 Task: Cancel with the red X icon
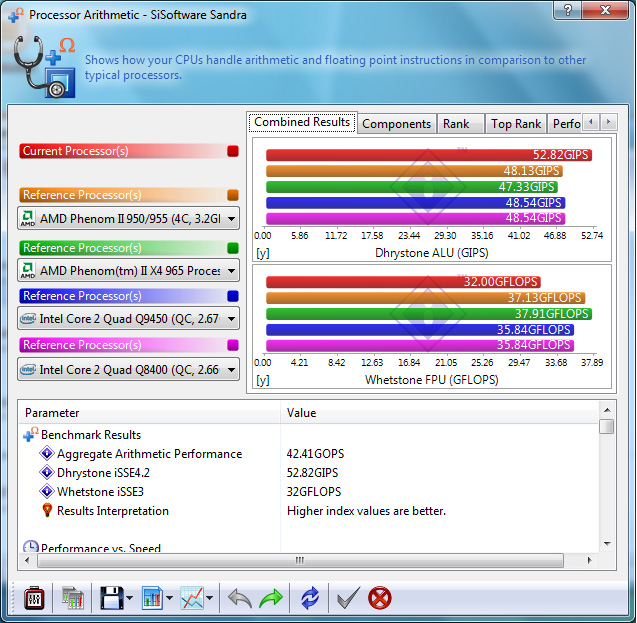tap(380, 598)
